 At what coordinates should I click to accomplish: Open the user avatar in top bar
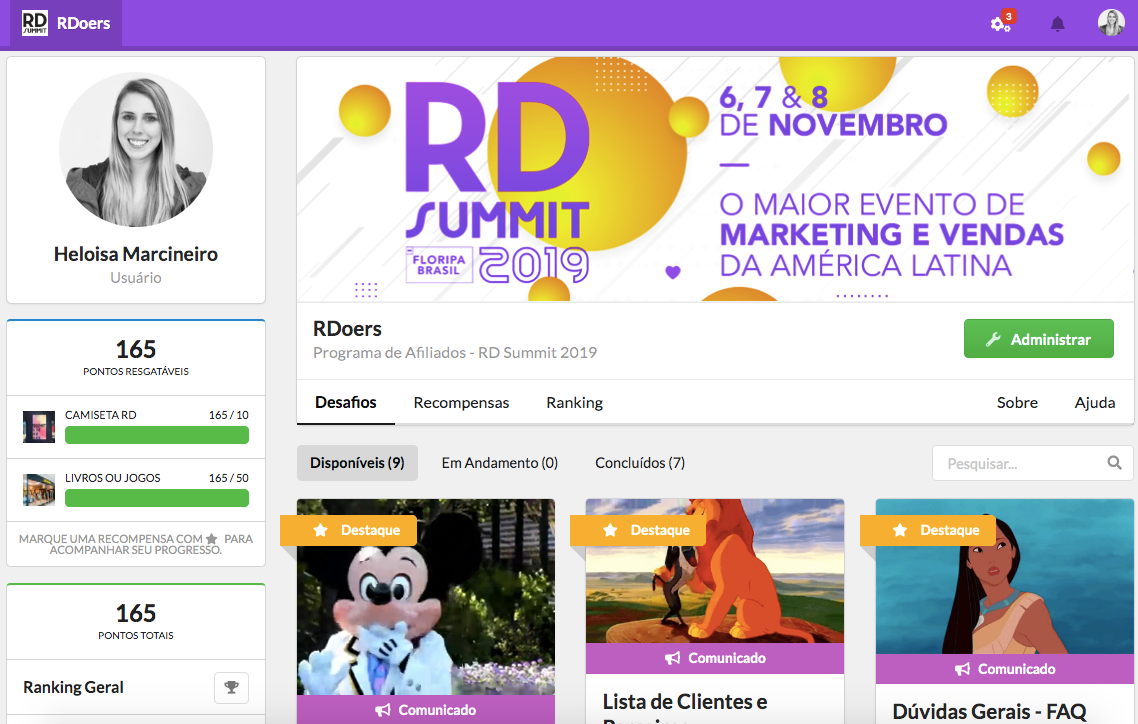1111,23
